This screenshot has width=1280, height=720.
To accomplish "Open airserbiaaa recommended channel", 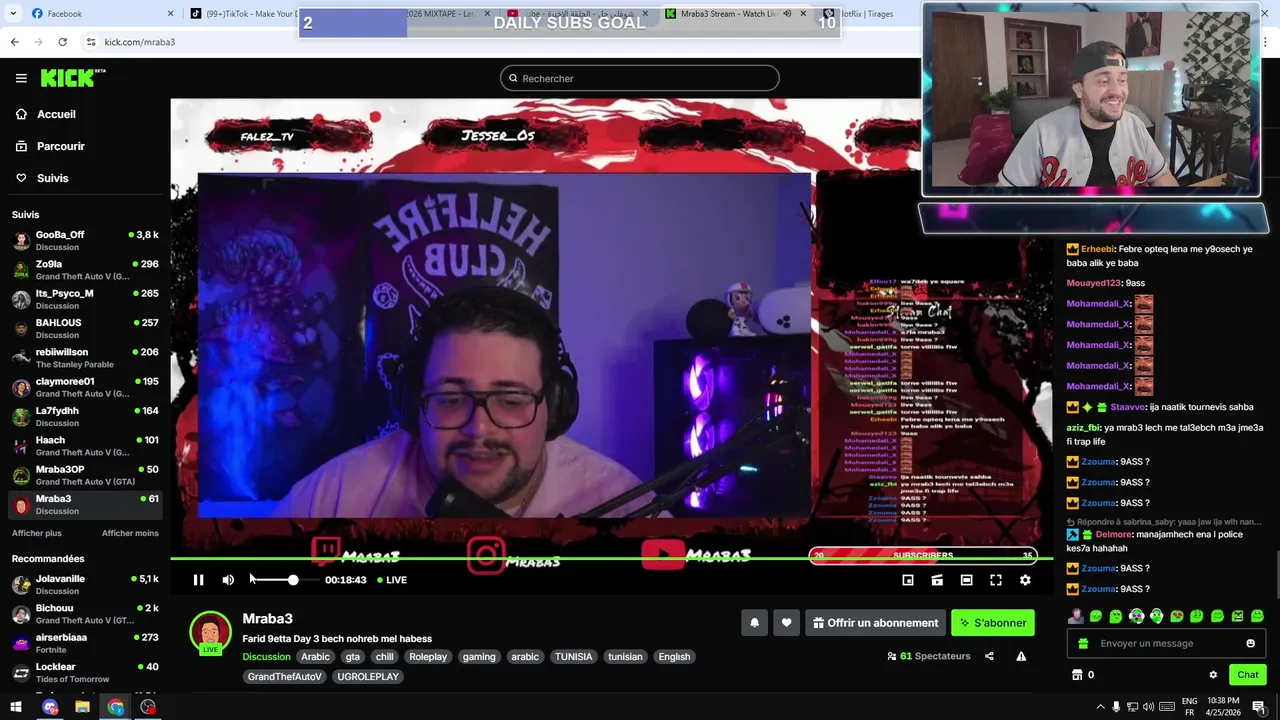I will pos(85,643).
